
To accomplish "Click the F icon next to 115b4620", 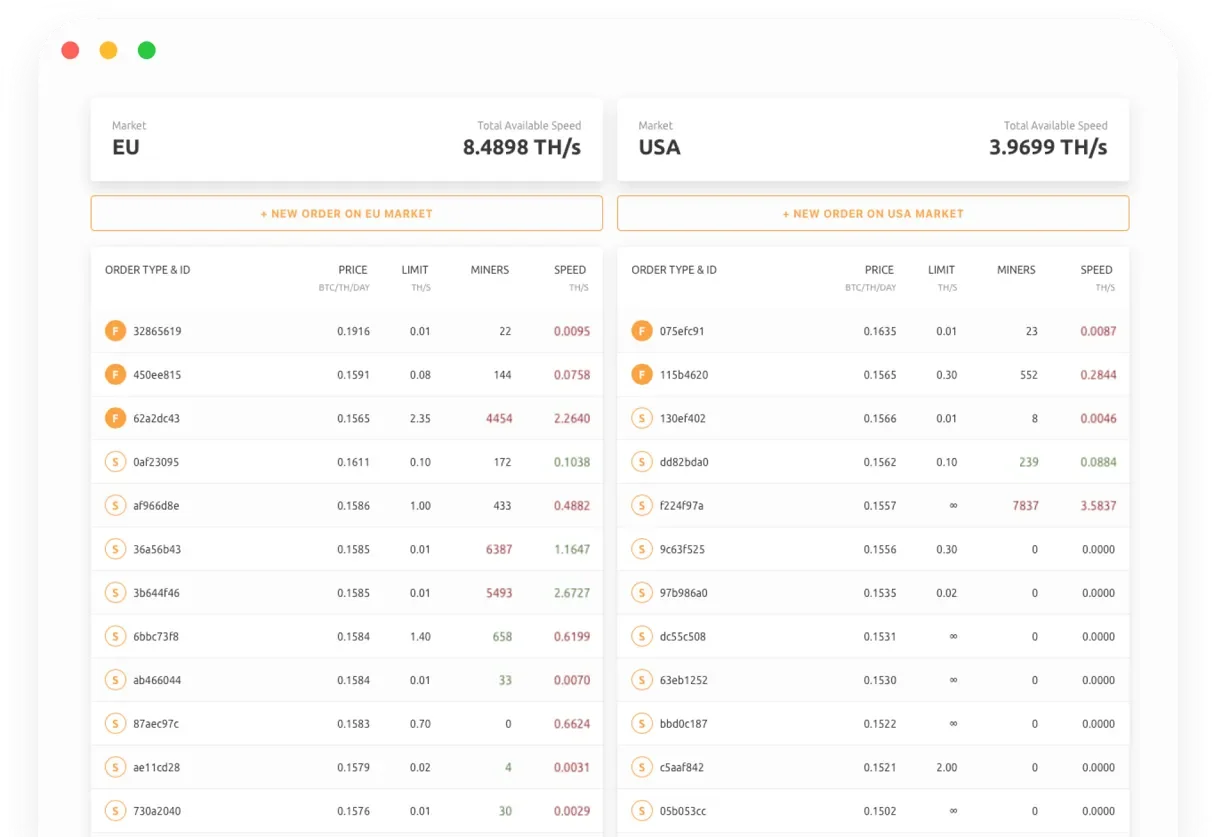I will click(x=642, y=375).
